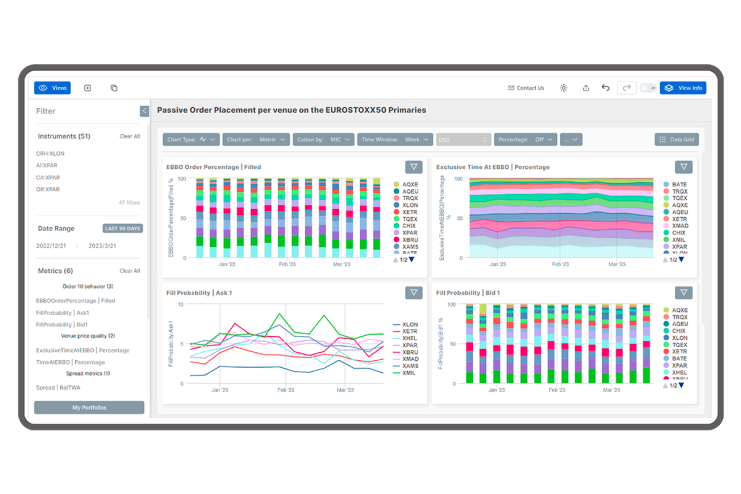Click the redo arrow icon
Image resolution: width=741 pixels, height=494 pixels.
pyautogui.click(x=627, y=87)
